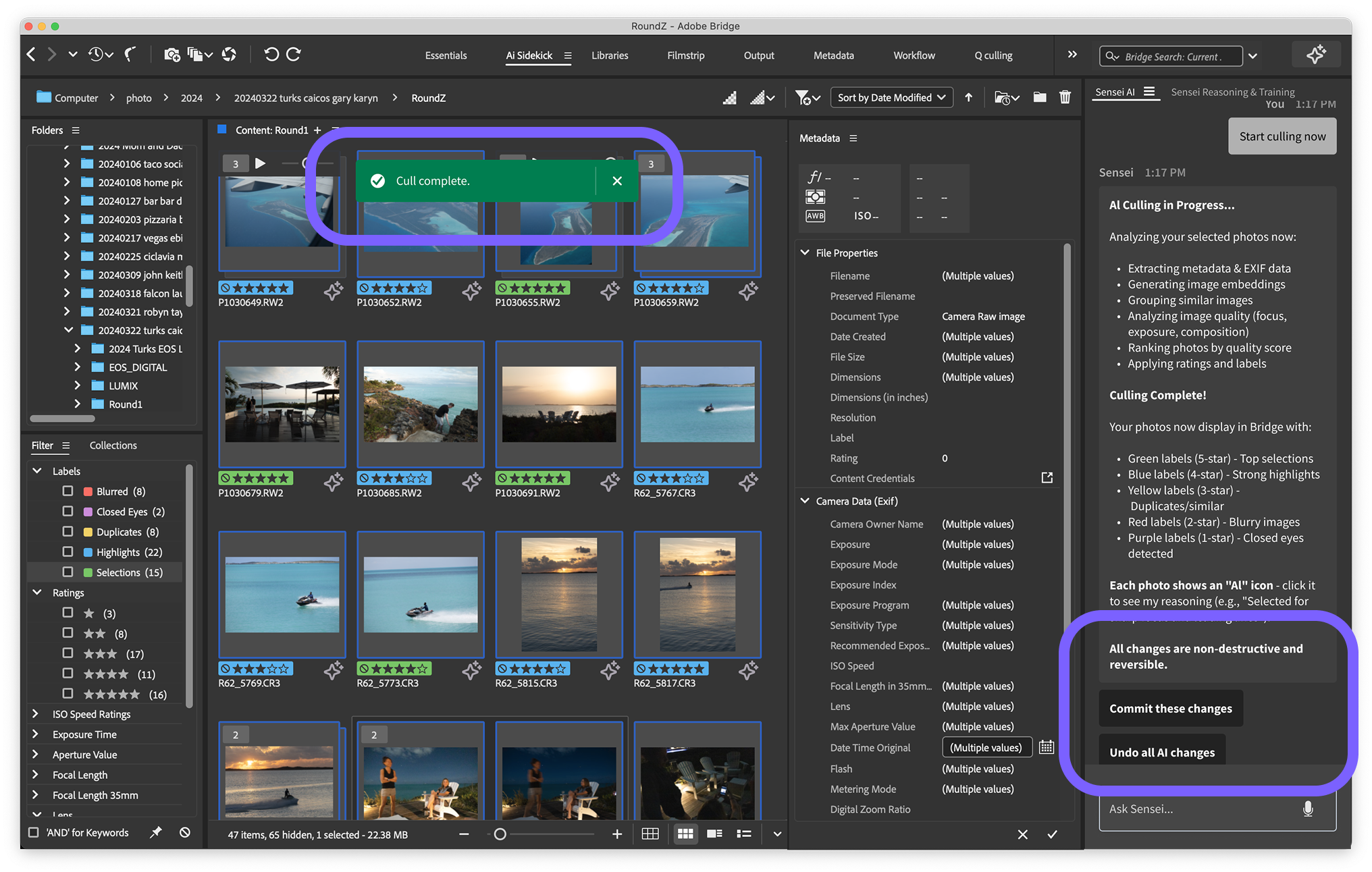Click the ascending sort arrow icon
1372x872 pixels.
968,97
